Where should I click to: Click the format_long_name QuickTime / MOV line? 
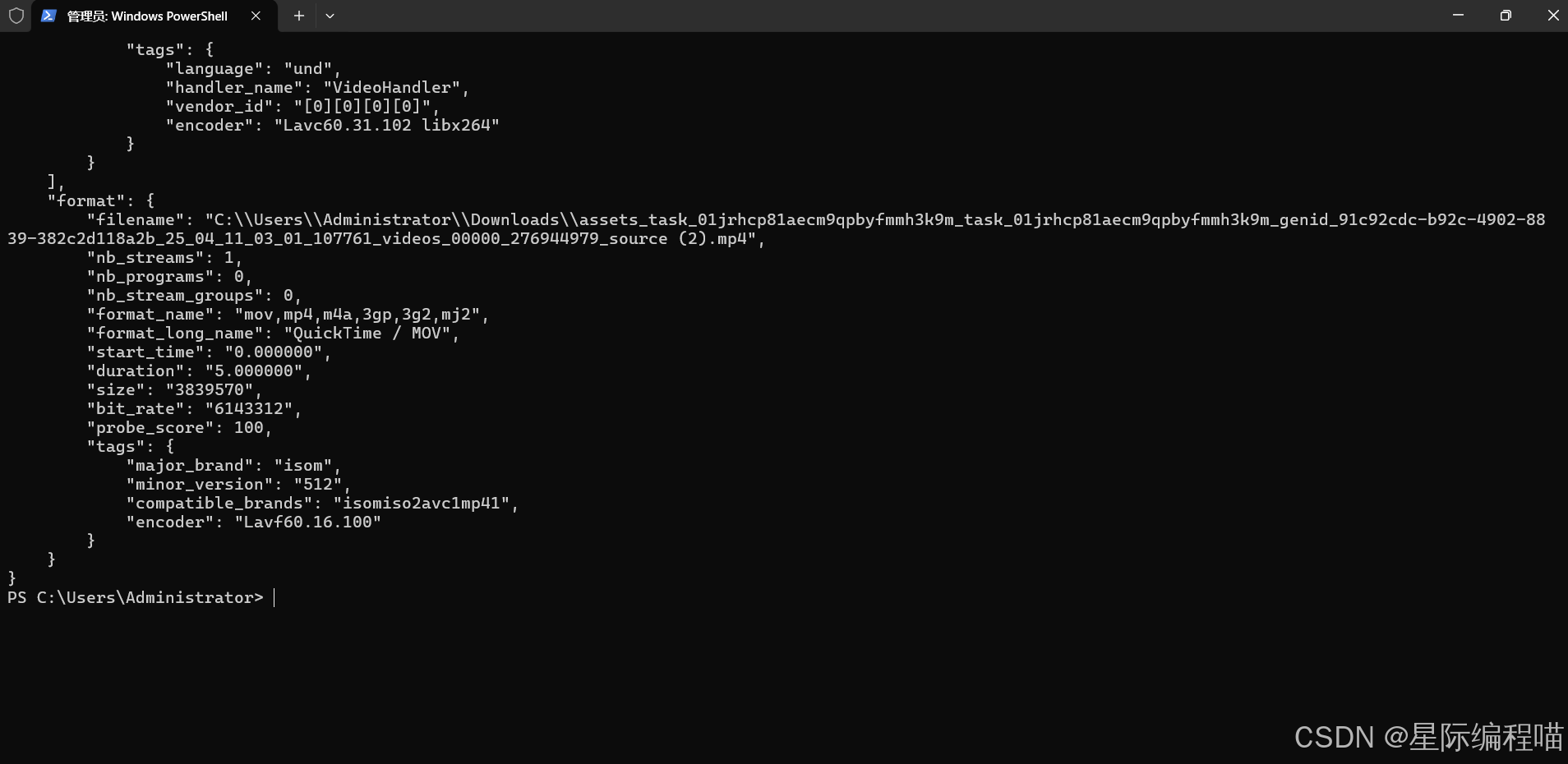(x=271, y=333)
